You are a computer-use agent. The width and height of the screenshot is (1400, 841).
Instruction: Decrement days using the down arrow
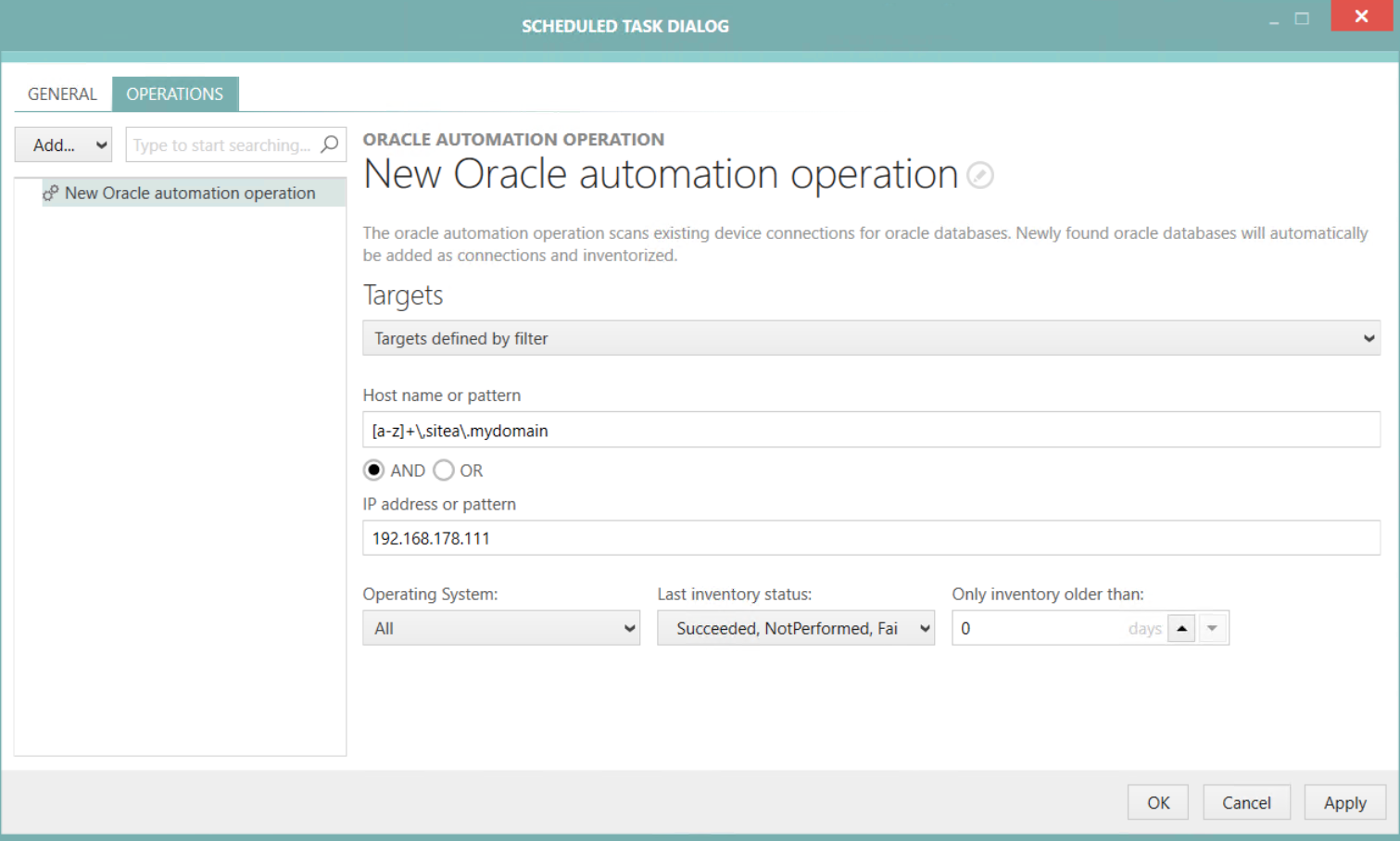tap(1212, 628)
